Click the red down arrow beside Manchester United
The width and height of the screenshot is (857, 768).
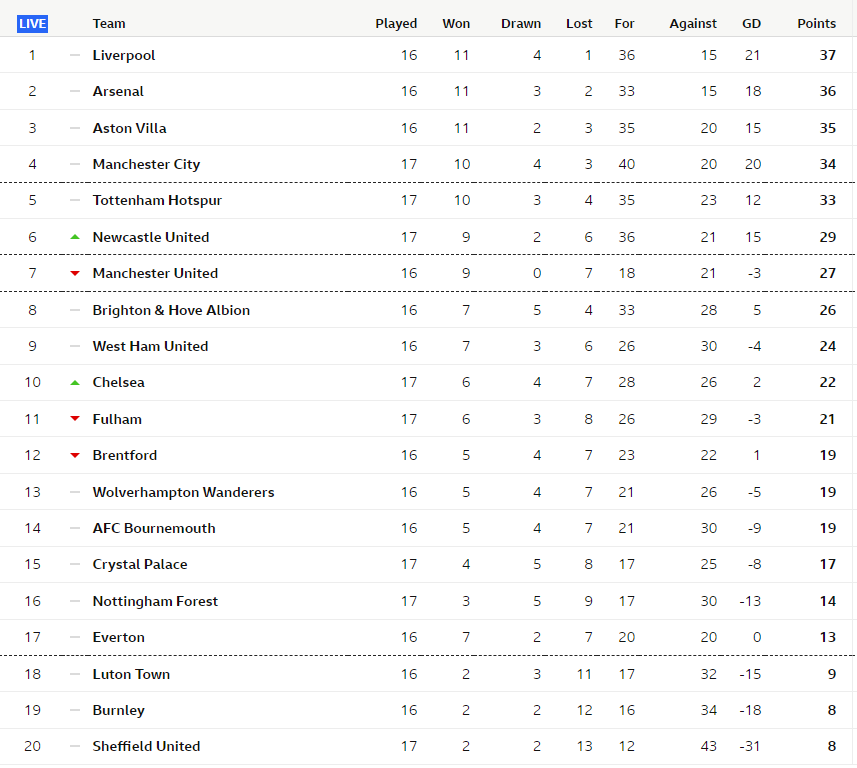click(75, 273)
